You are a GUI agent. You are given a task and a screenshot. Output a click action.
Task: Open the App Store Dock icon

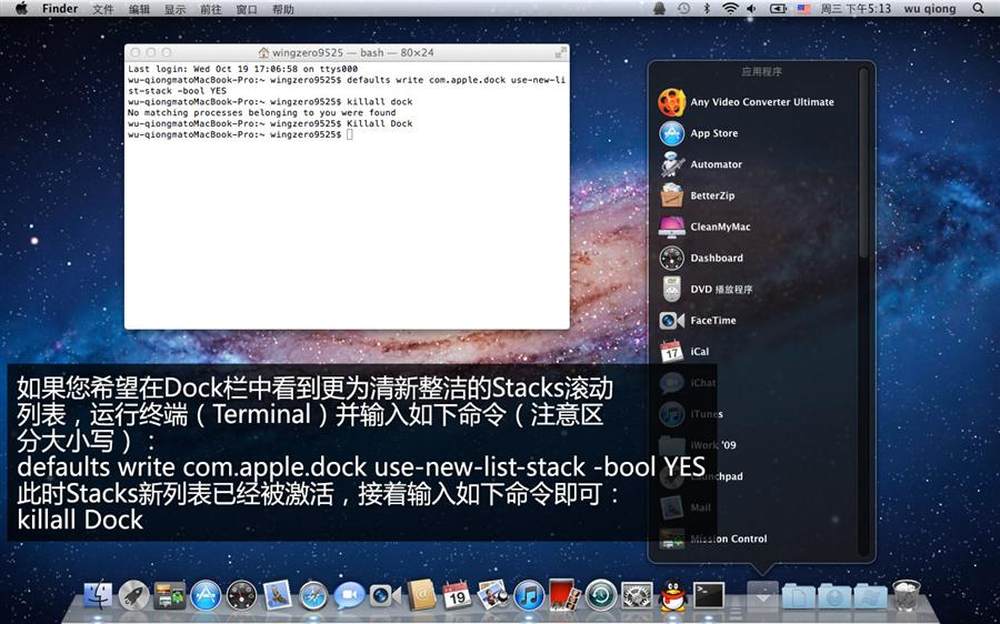(x=205, y=596)
